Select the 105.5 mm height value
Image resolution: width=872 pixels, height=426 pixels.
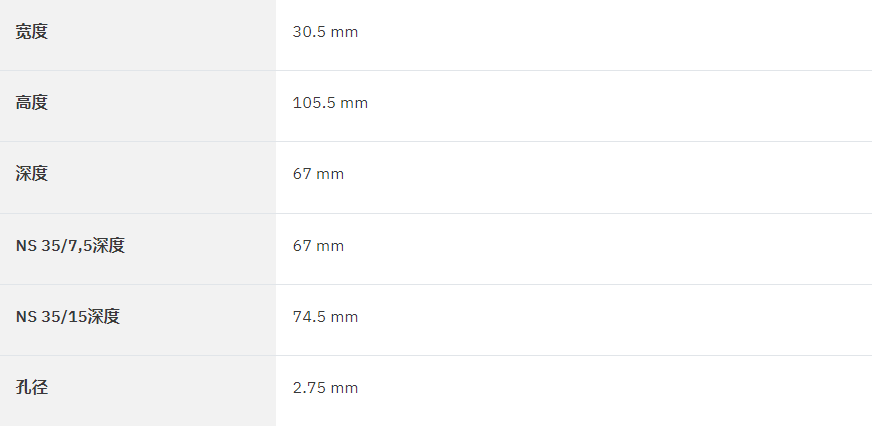click(x=330, y=103)
